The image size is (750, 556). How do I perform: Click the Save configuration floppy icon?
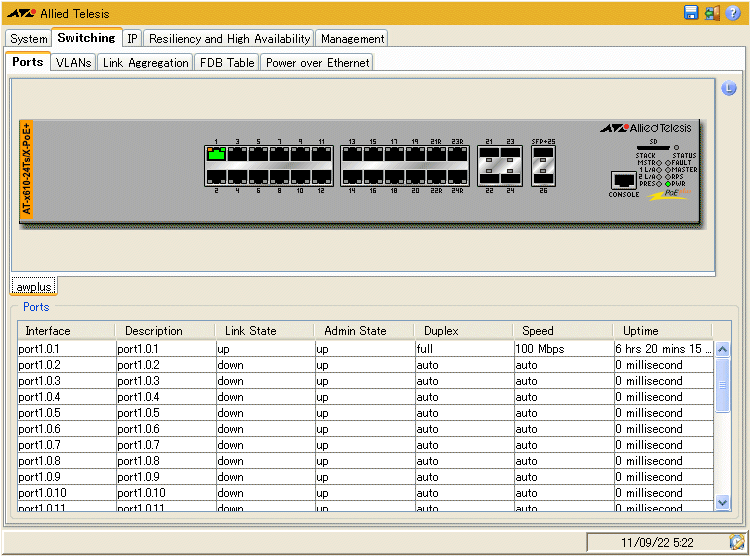[x=691, y=12]
